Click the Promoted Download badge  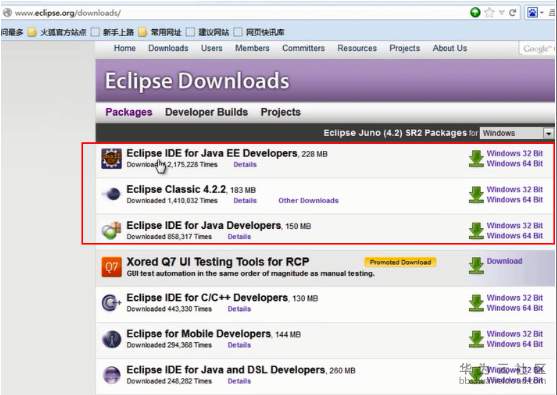(x=400, y=262)
